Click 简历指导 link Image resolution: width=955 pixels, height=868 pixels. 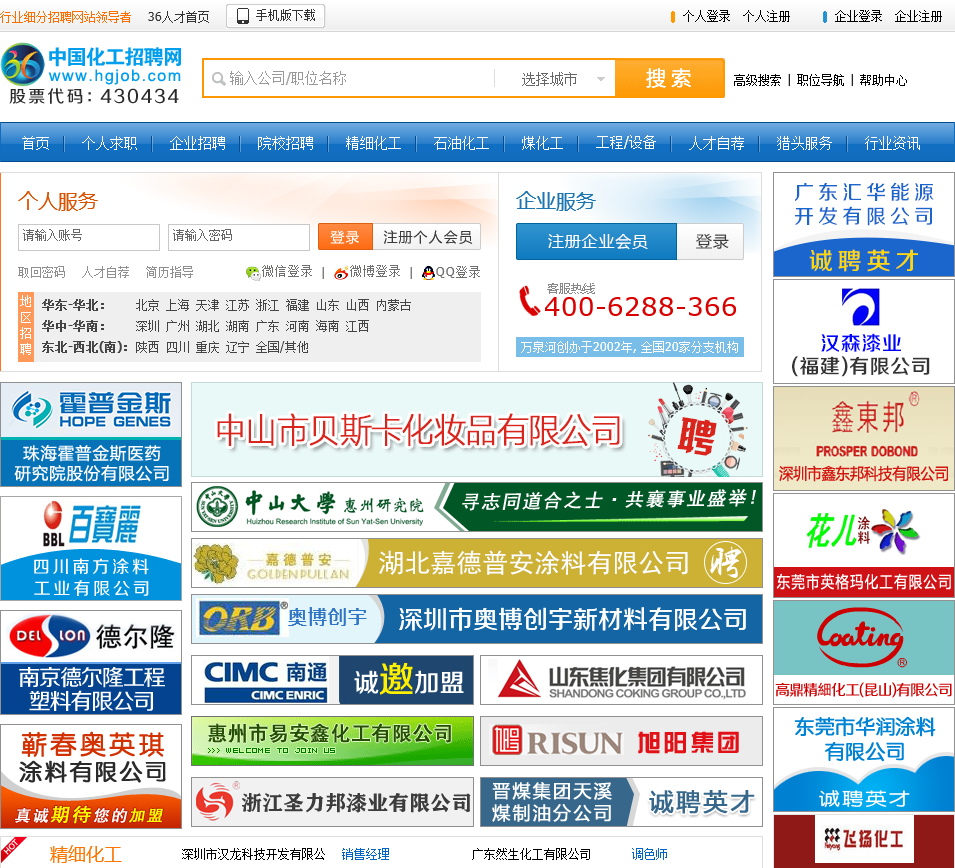[x=169, y=272]
